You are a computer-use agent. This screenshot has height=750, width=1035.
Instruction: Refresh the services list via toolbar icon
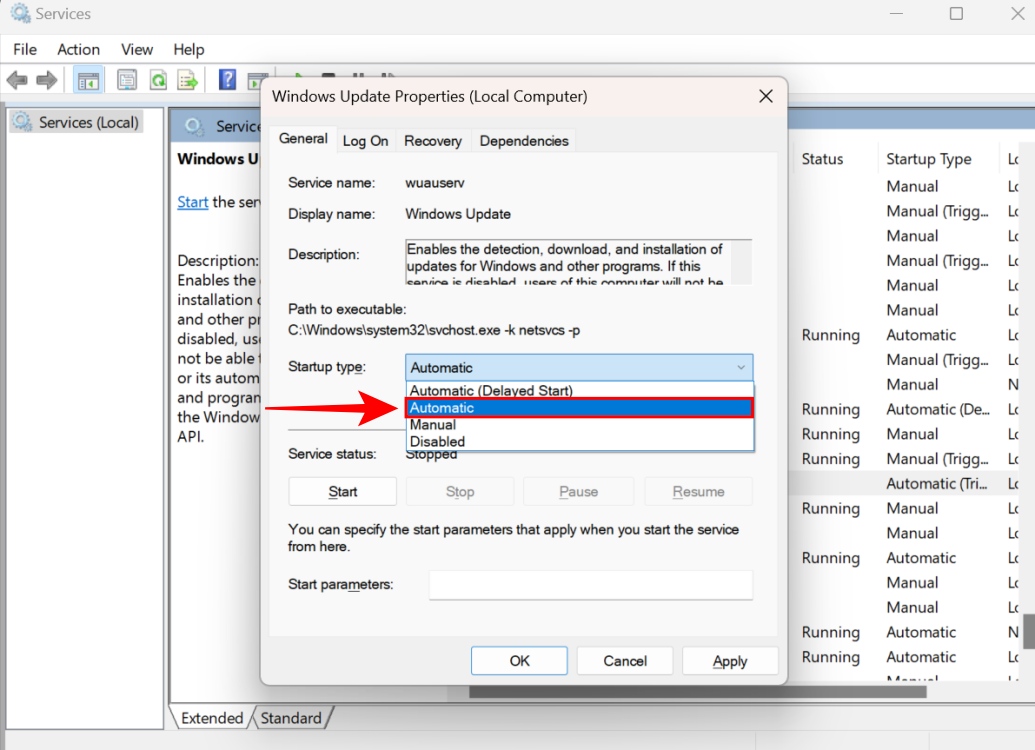pyautogui.click(x=157, y=79)
